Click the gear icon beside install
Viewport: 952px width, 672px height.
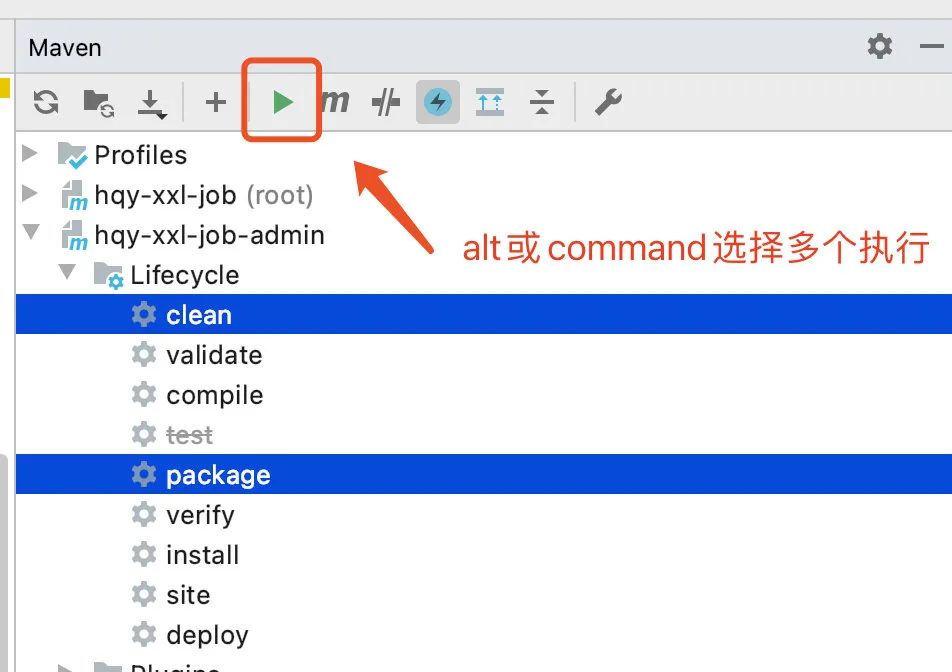(144, 555)
